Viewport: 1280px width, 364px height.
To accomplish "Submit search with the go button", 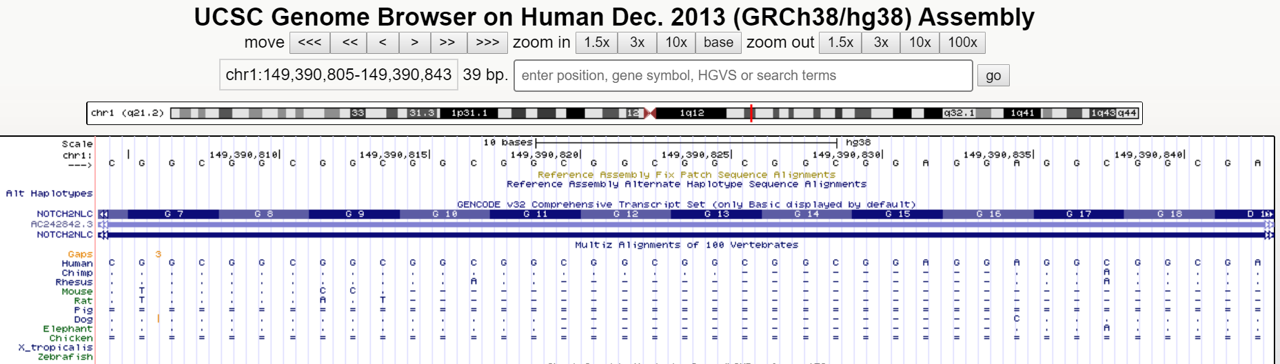I will tap(993, 76).
